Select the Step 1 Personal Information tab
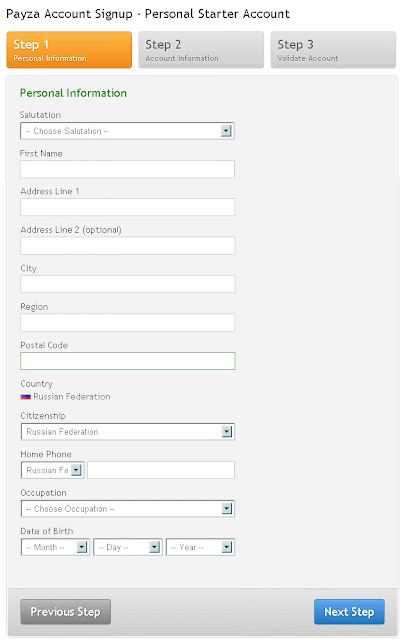 point(69,50)
